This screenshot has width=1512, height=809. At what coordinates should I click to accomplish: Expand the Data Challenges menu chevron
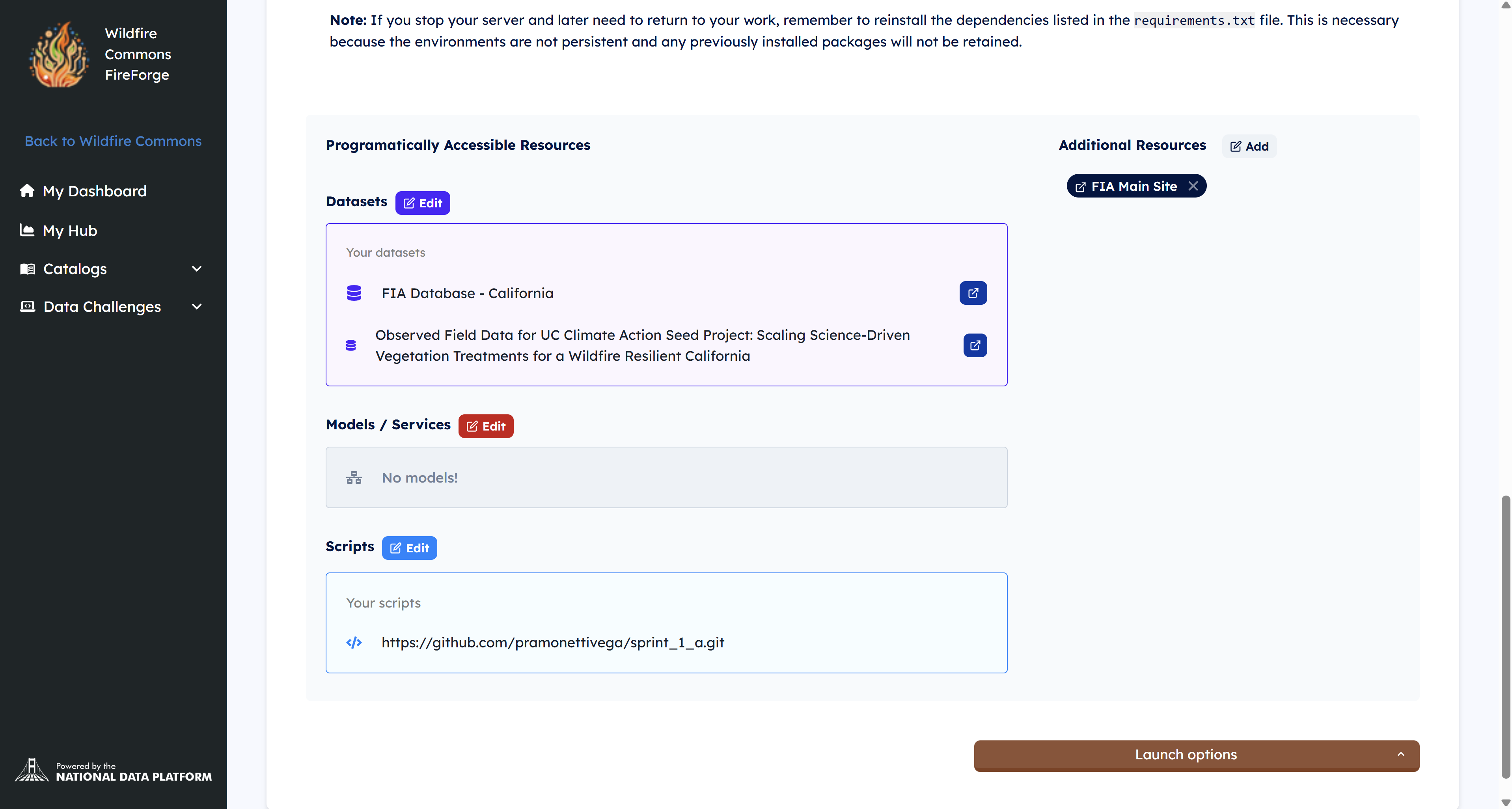point(197,306)
